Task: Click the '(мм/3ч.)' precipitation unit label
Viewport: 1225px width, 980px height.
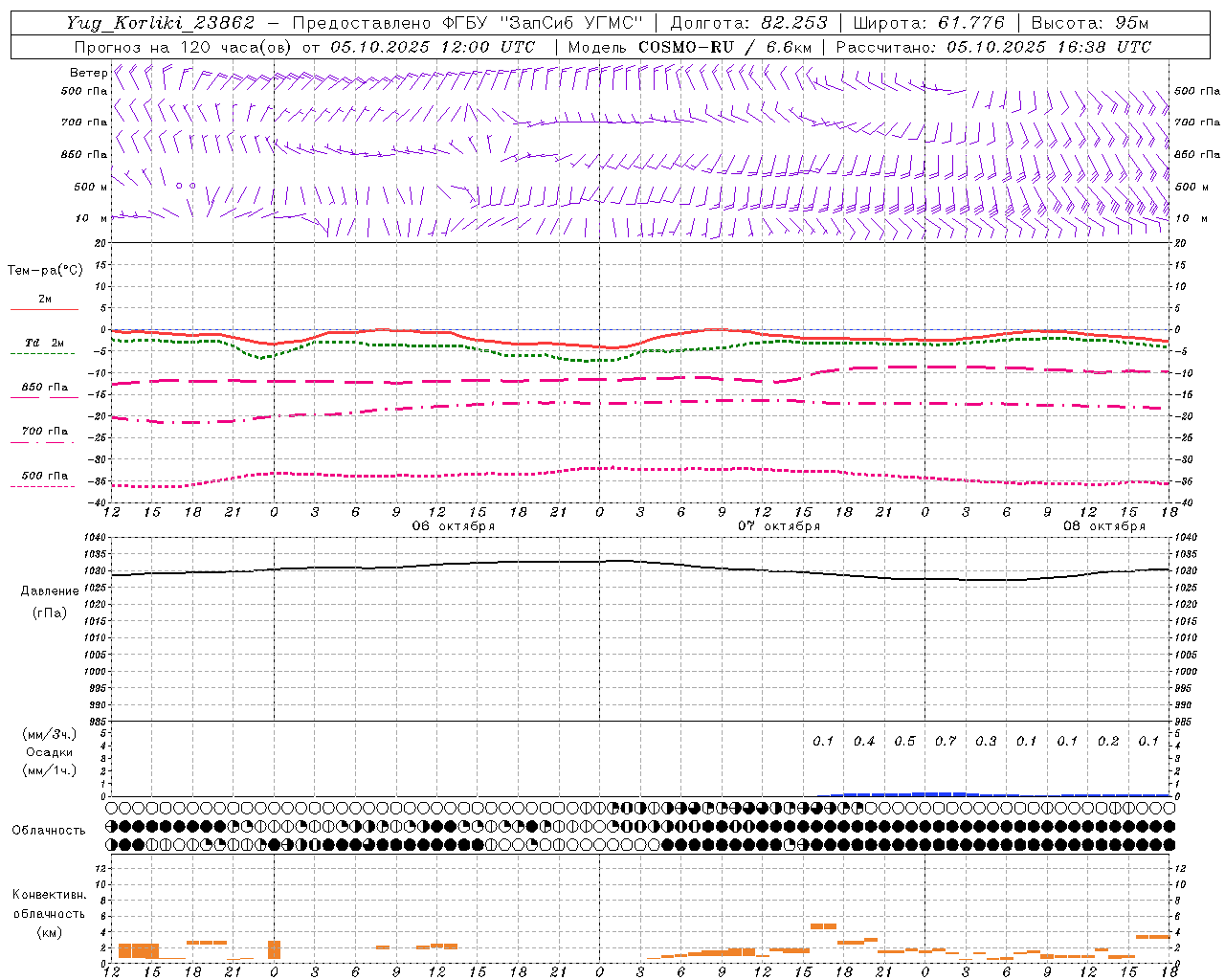Action: click(x=50, y=734)
